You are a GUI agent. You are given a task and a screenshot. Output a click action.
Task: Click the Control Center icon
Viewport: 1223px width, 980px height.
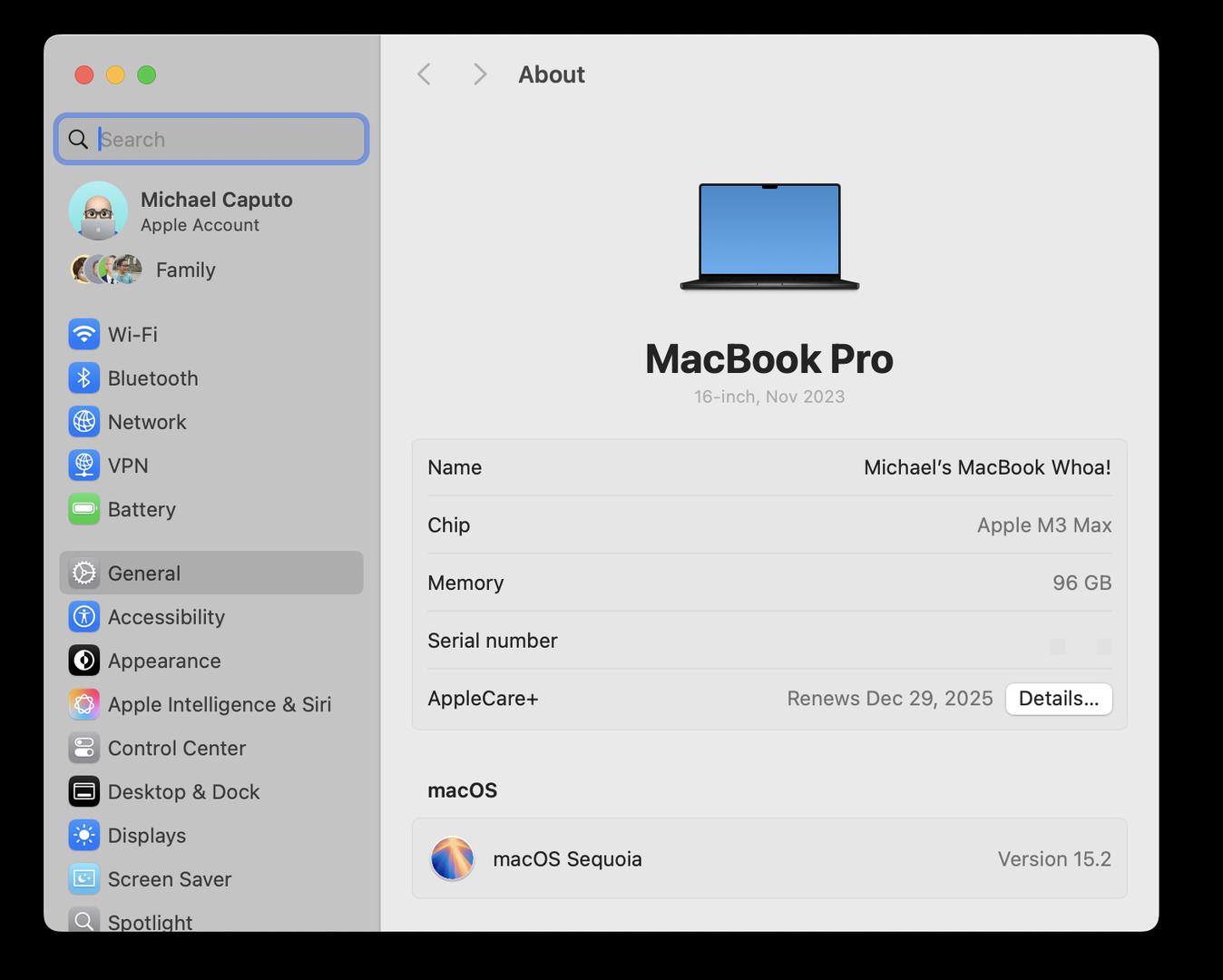[x=84, y=748]
